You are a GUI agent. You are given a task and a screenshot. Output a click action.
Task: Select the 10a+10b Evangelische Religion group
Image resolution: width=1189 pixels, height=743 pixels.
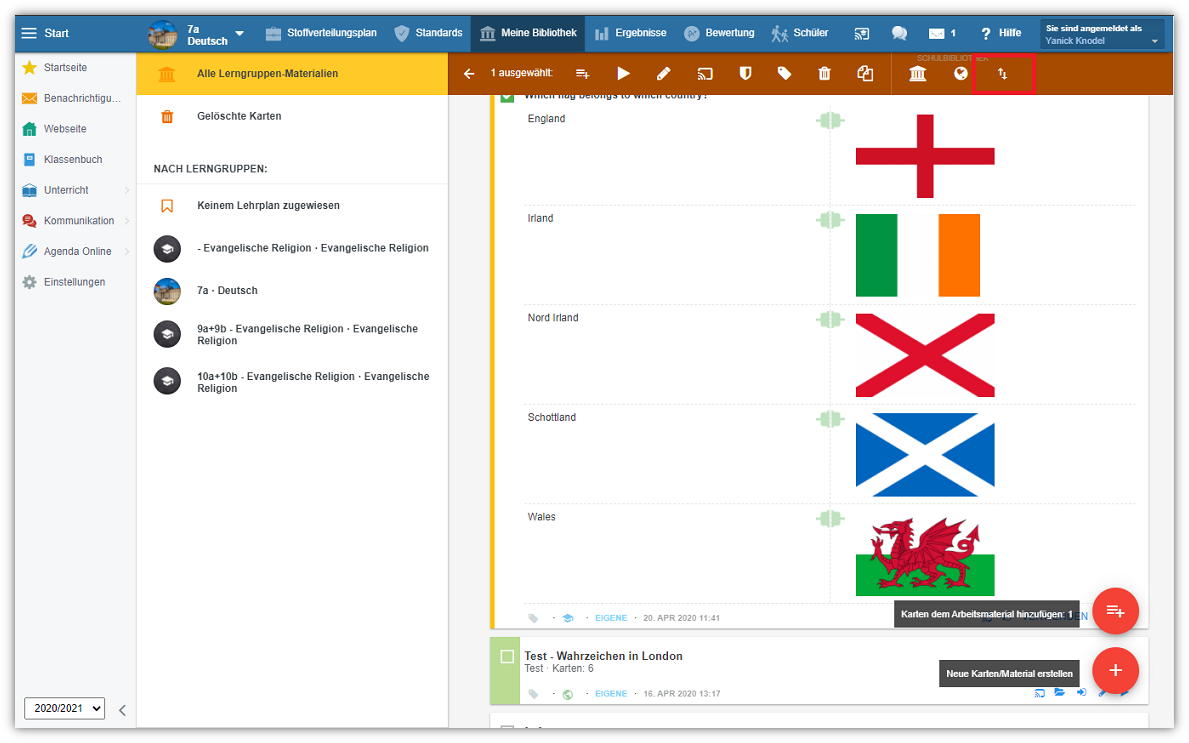292,382
